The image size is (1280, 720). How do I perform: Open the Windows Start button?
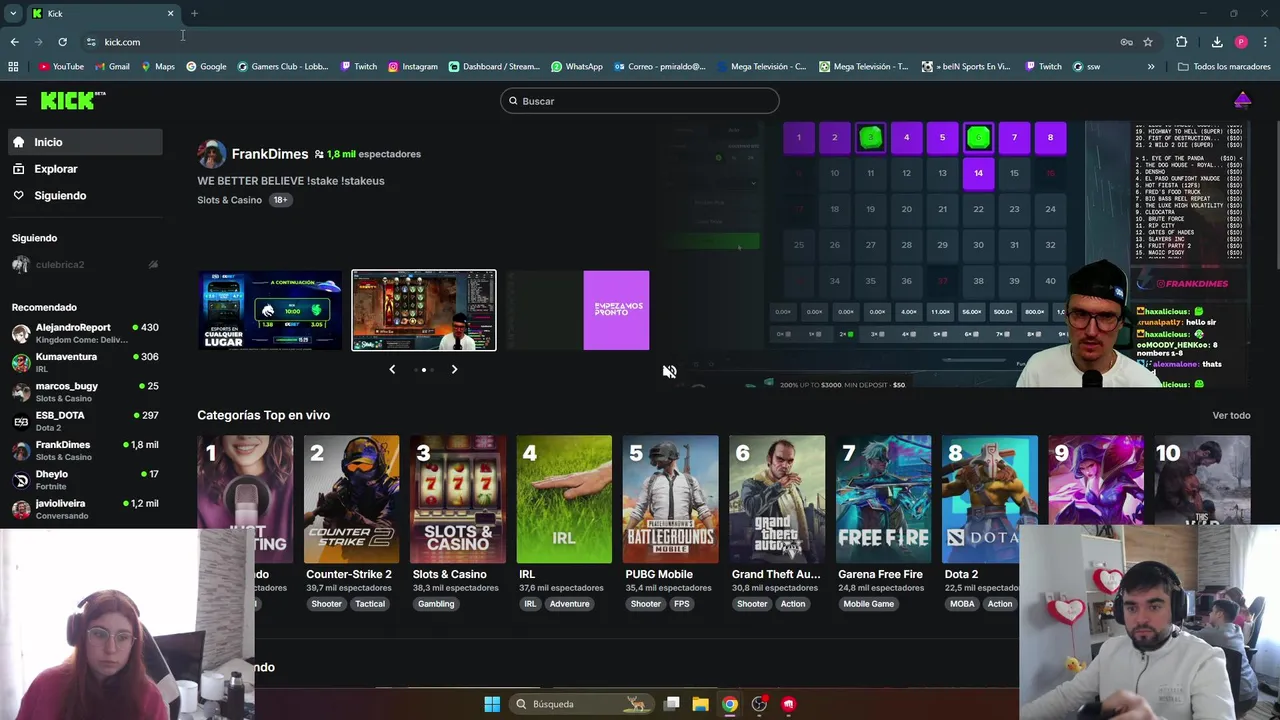pos(492,704)
